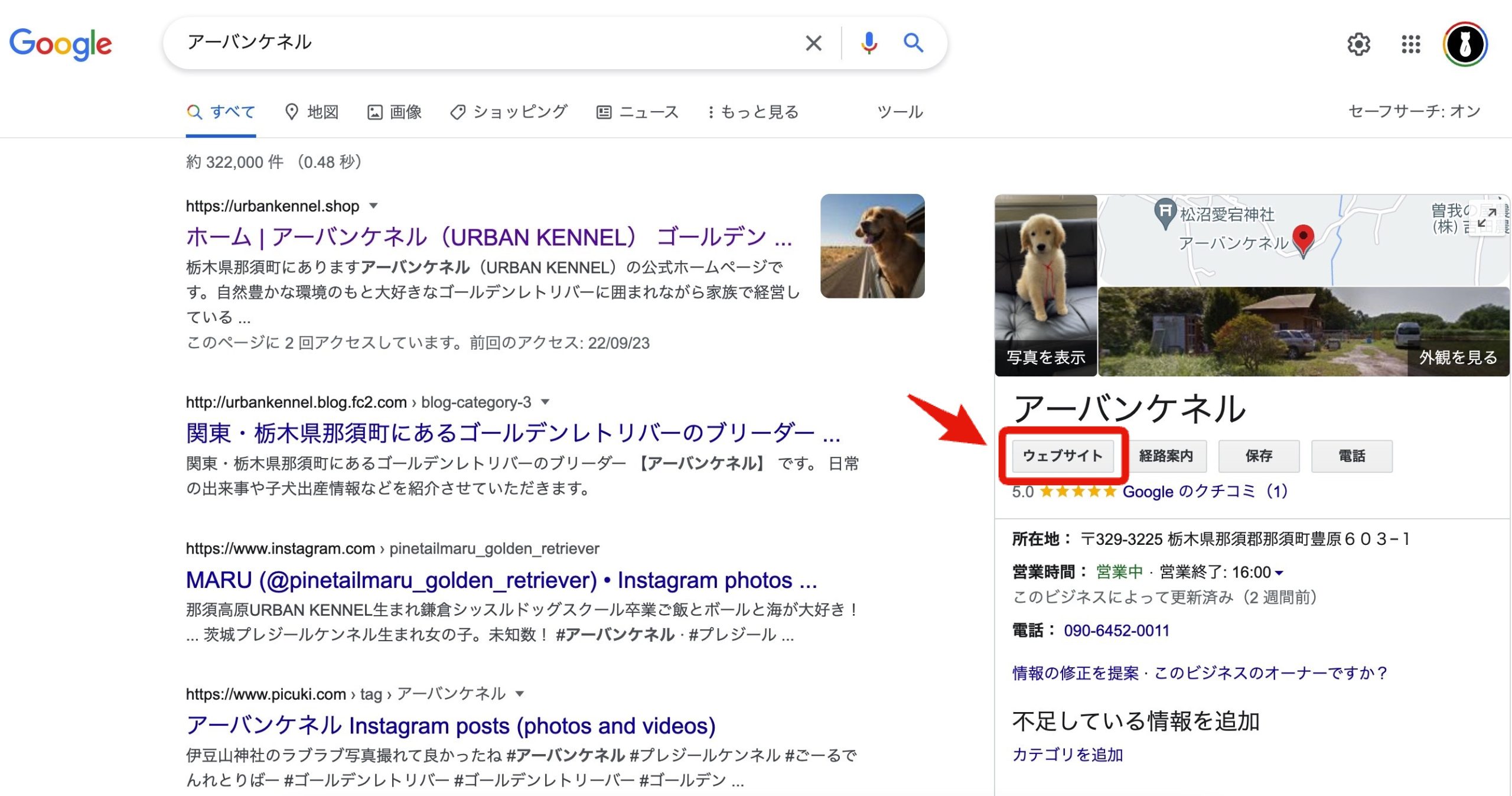Expand the map with the arrows icon
Viewport: 1512px width, 796px height.
tap(1487, 217)
